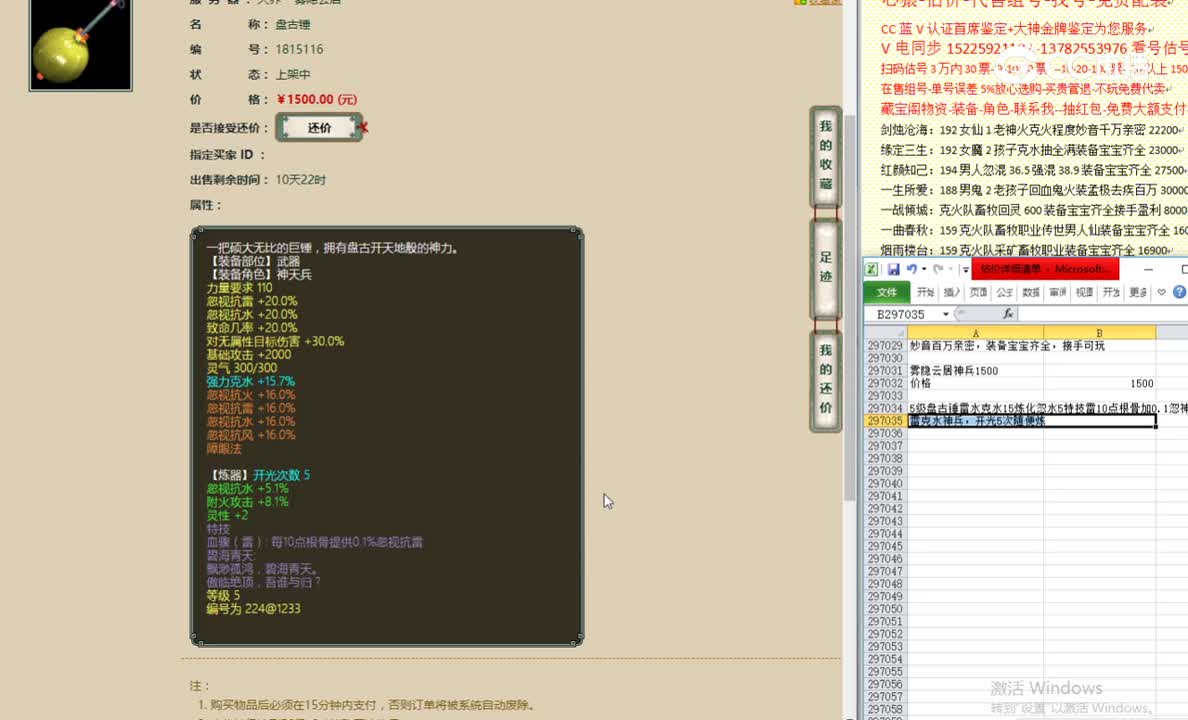Screen dimensions: 1188x720
Task: Switch to the 数据 ribbon tab
Action: pyautogui.click(x=1031, y=292)
